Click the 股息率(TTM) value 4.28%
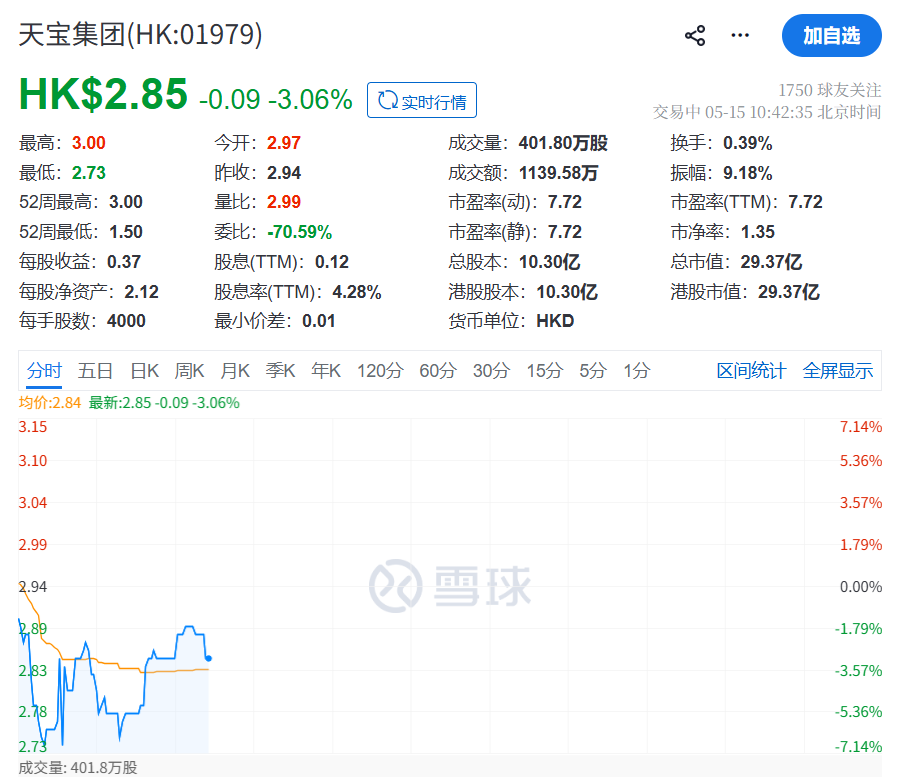897x777 pixels. click(x=357, y=292)
